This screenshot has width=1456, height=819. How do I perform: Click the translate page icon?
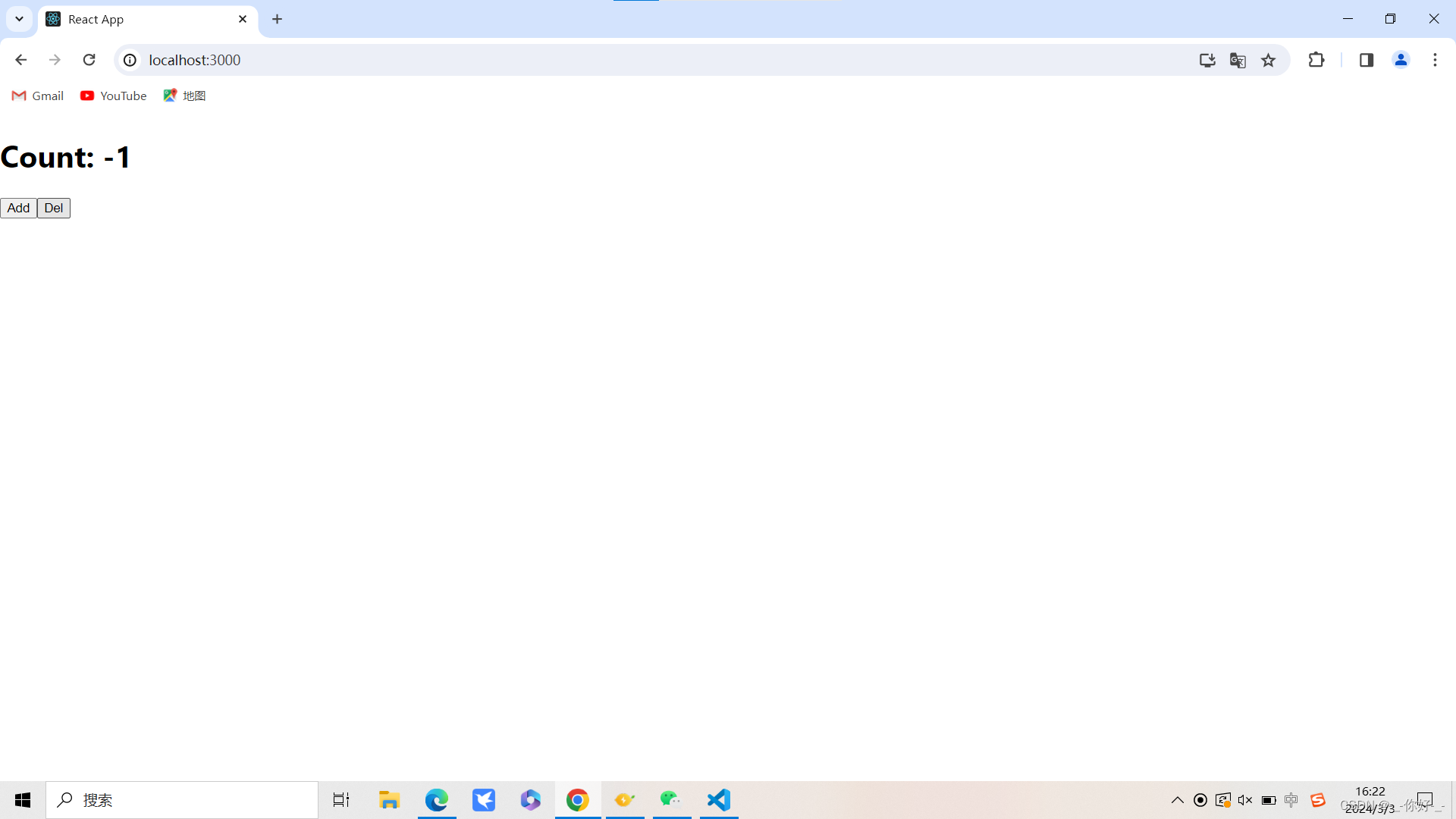(1238, 60)
